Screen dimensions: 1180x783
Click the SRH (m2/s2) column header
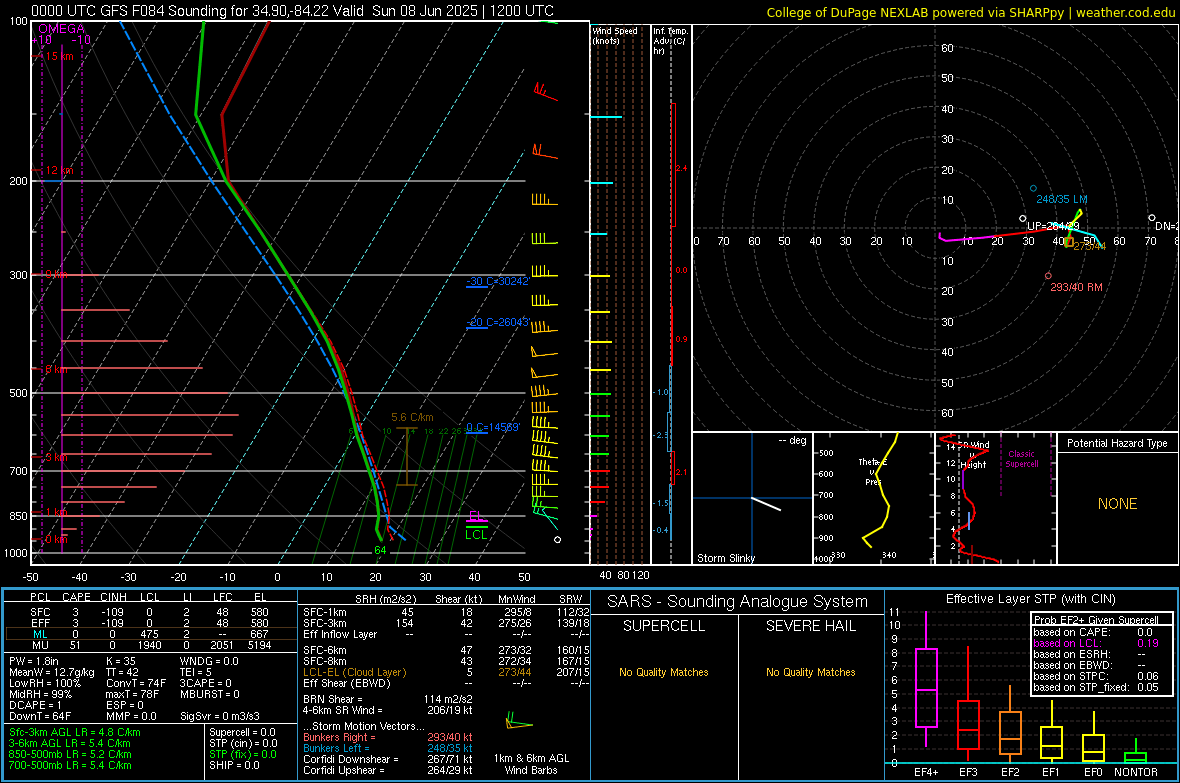pos(385,599)
